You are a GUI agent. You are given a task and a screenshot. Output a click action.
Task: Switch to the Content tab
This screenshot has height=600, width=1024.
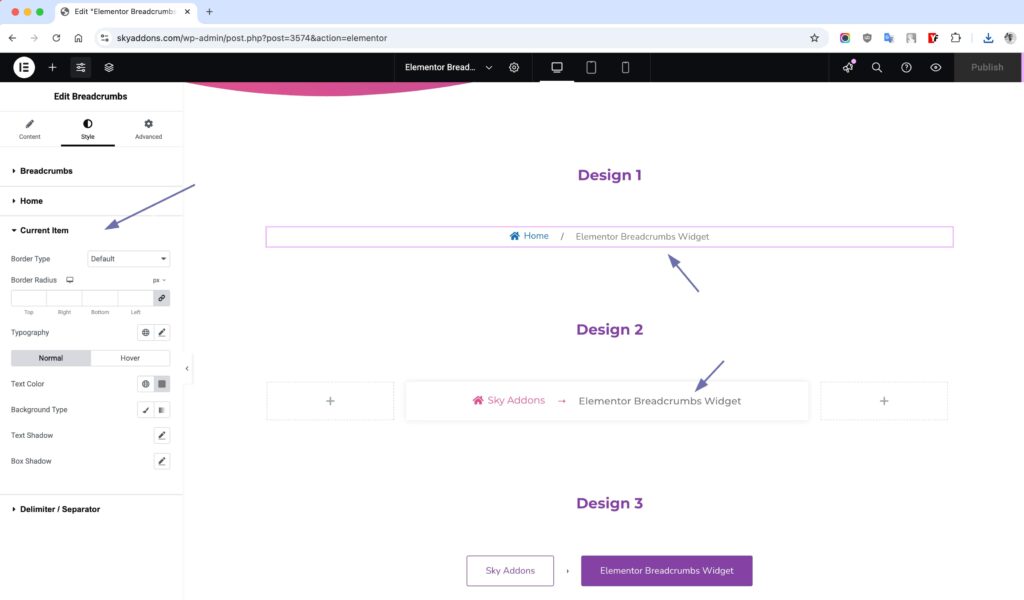click(x=29, y=129)
